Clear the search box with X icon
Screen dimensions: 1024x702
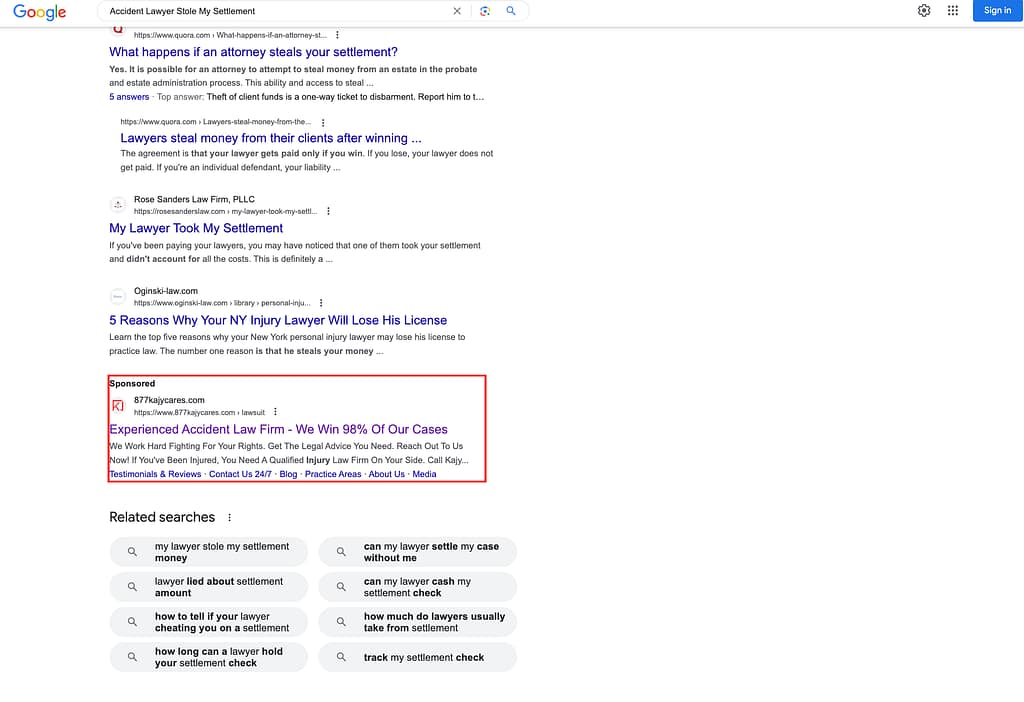tap(457, 11)
